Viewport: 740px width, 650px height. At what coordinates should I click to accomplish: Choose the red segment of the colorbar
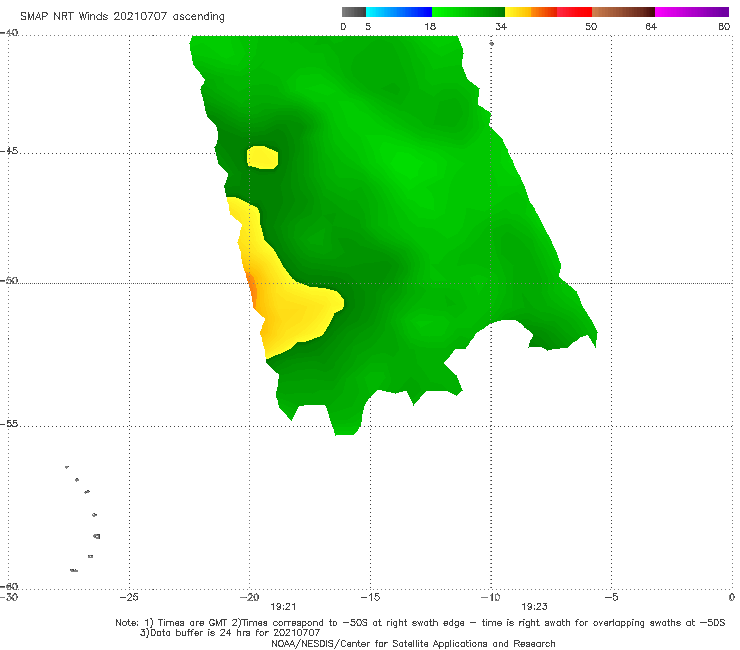[x=575, y=12]
